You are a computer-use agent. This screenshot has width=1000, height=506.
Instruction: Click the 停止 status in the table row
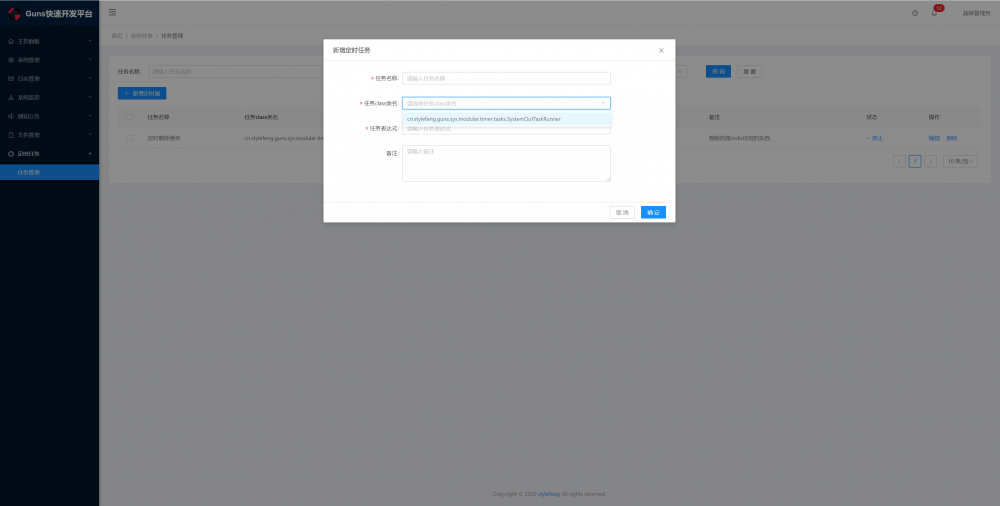[877, 138]
